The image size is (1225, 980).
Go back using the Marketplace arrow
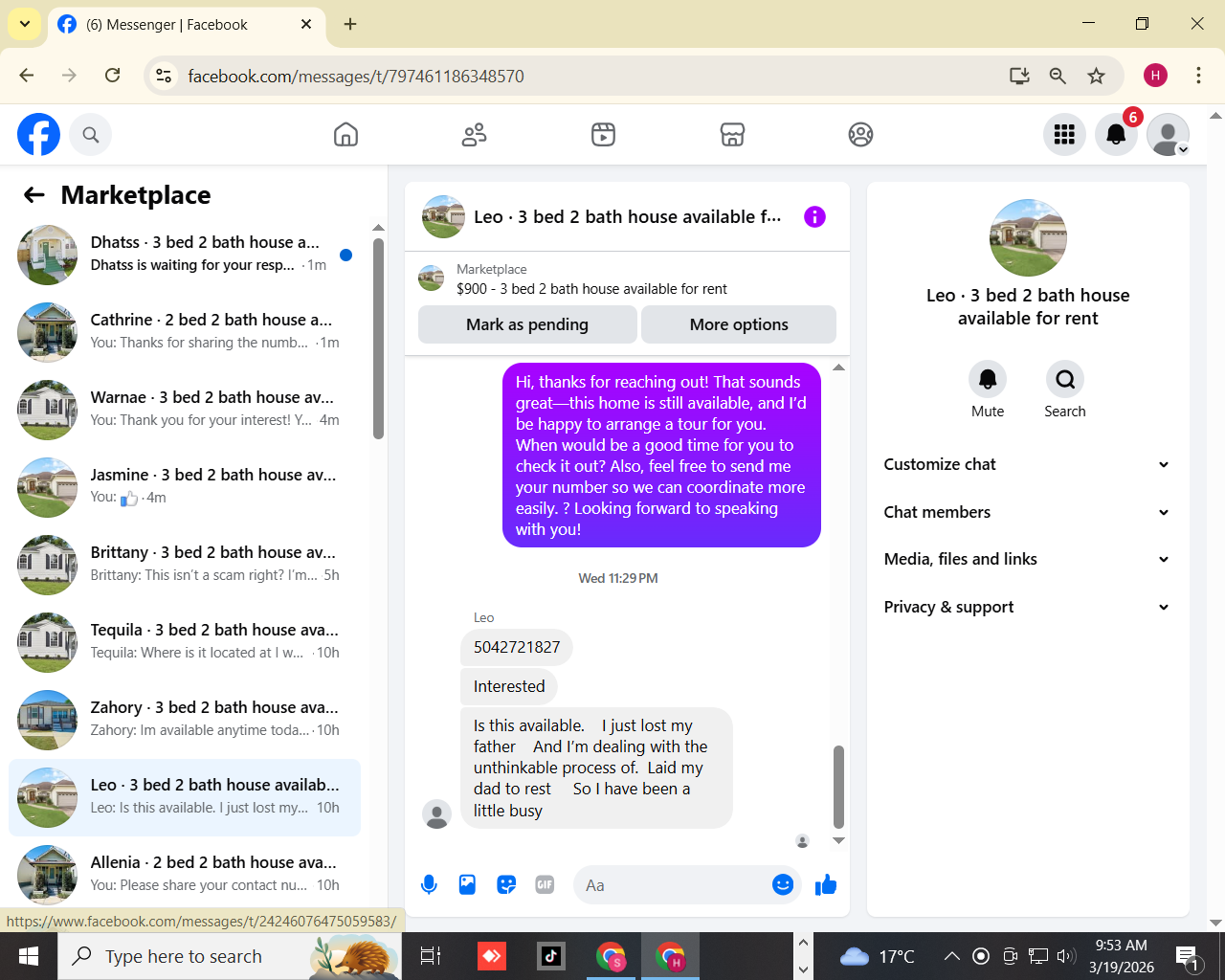[34, 195]
